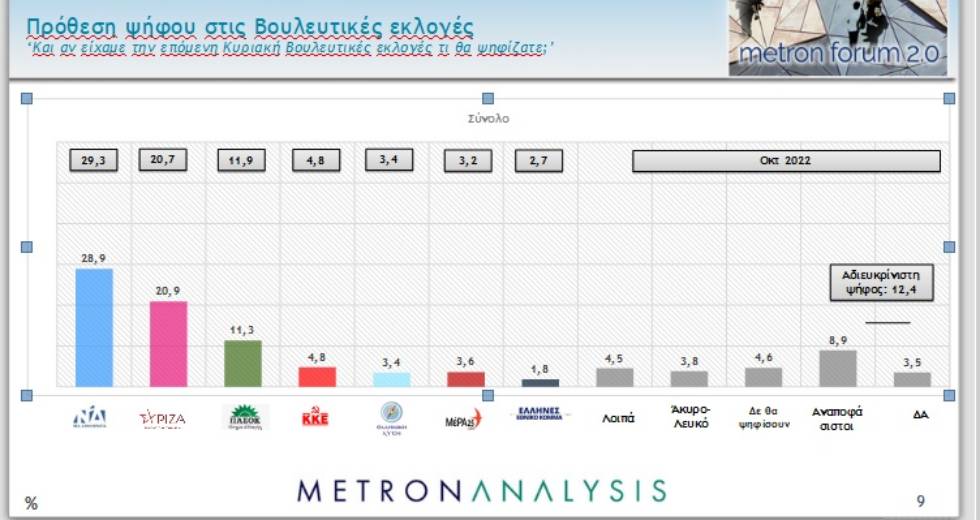Click the 3,8 data label
The image size is (980, 520).
(689, 361)
